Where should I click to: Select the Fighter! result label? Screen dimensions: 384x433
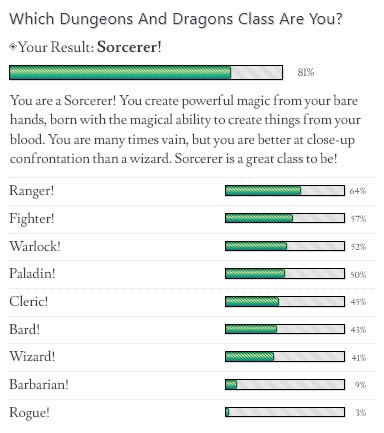[32, 219]
